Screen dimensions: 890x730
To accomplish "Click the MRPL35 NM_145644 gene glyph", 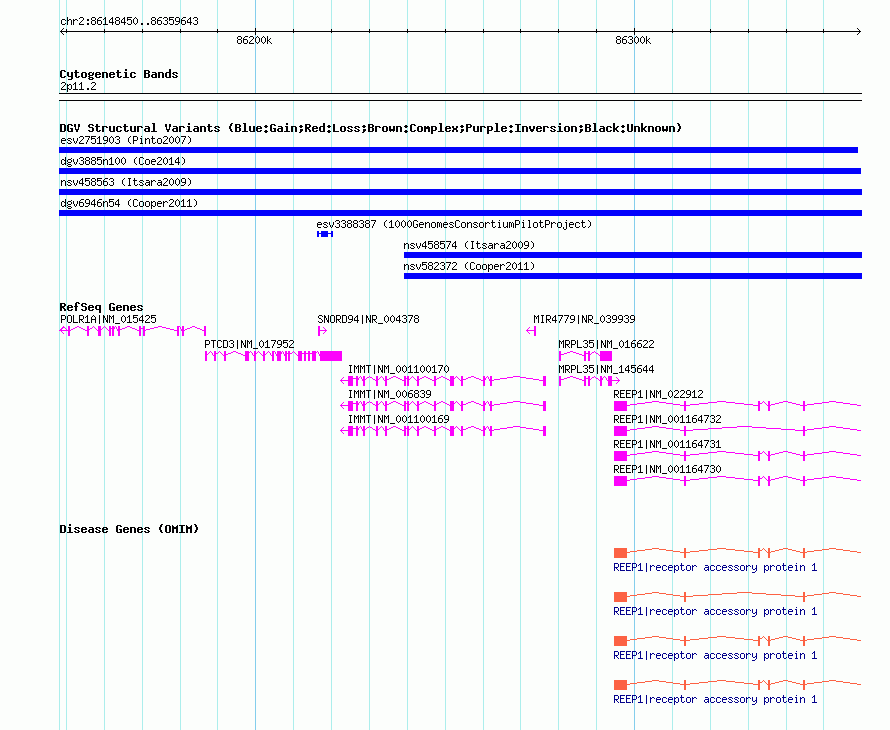I will [x=589, y=381].
